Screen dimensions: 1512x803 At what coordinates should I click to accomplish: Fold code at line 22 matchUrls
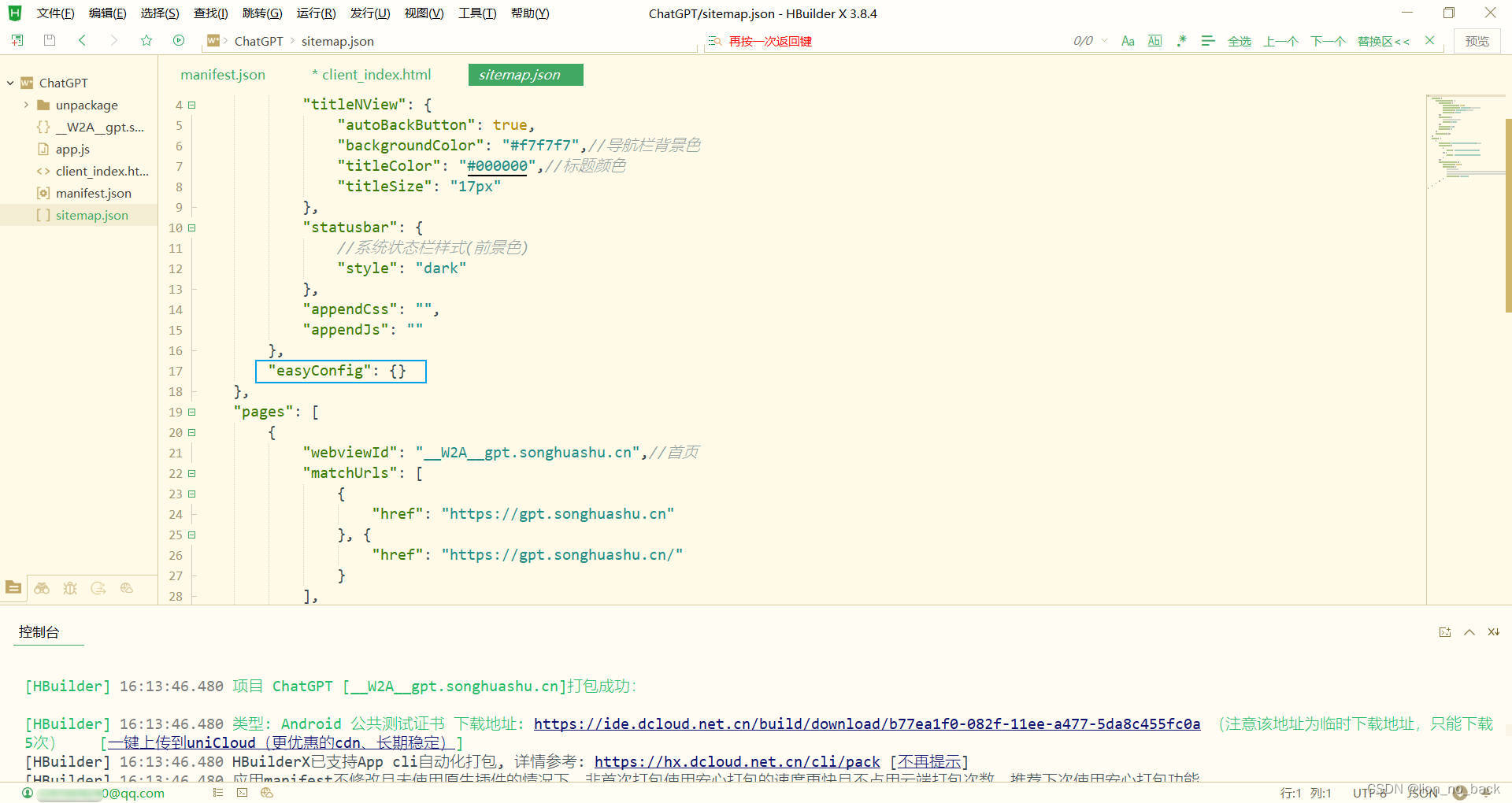click(191, 473)
